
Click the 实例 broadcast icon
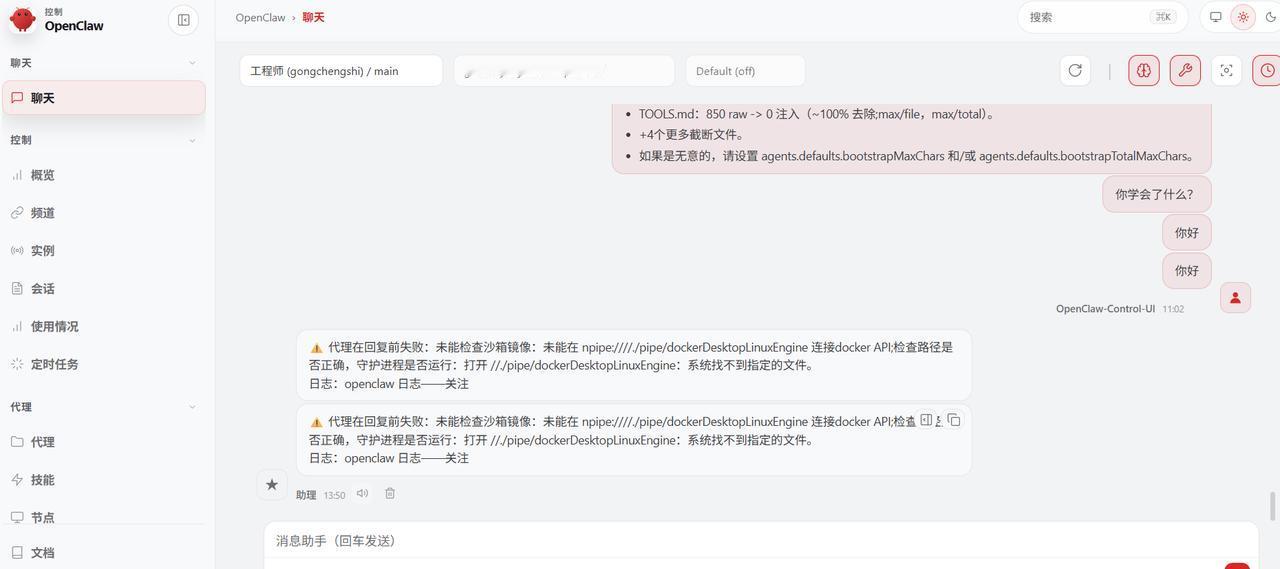click(17, 251)
